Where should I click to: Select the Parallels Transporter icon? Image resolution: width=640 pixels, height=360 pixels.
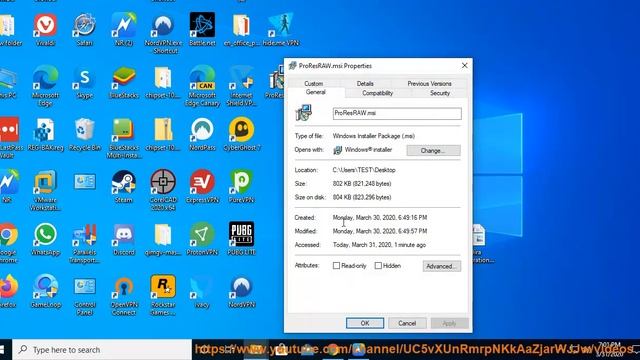coord(84,243)
